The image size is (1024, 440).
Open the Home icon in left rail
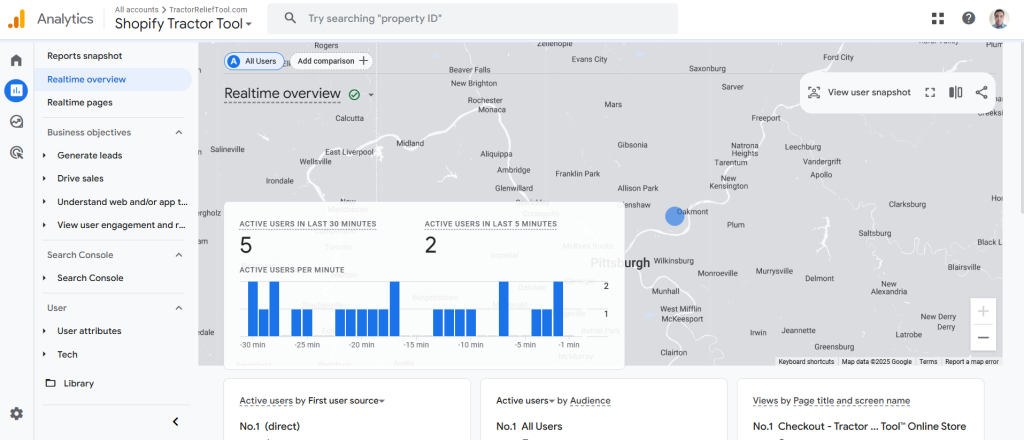pos(16,61)
